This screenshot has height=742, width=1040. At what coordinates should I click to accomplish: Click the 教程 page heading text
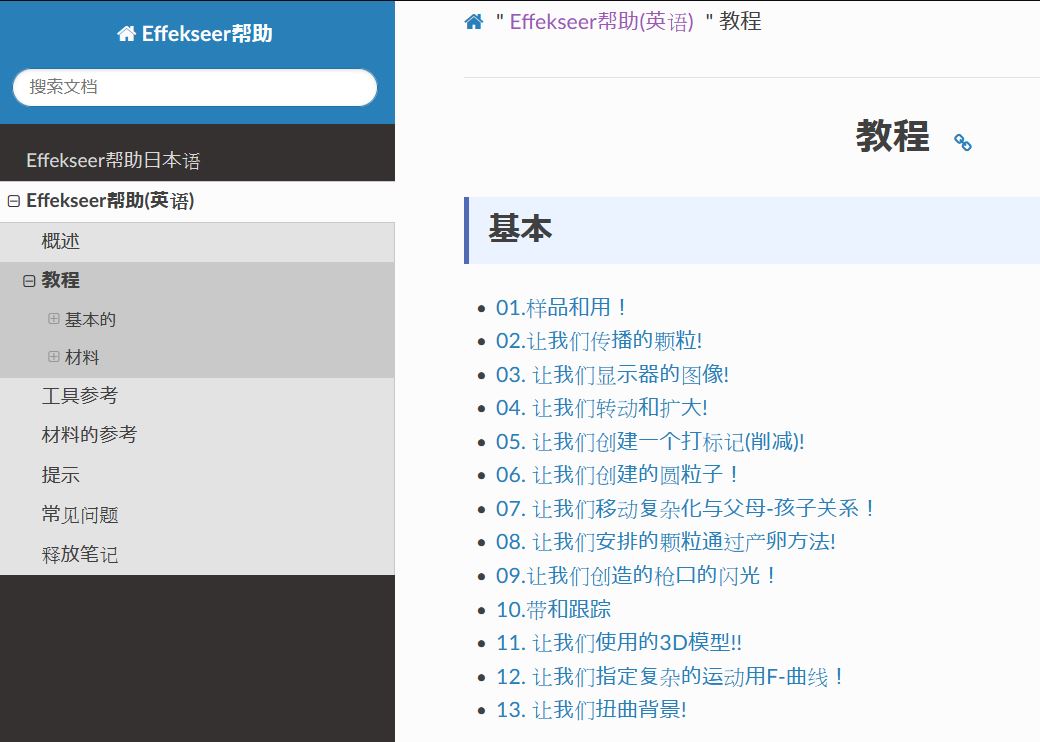892,136
